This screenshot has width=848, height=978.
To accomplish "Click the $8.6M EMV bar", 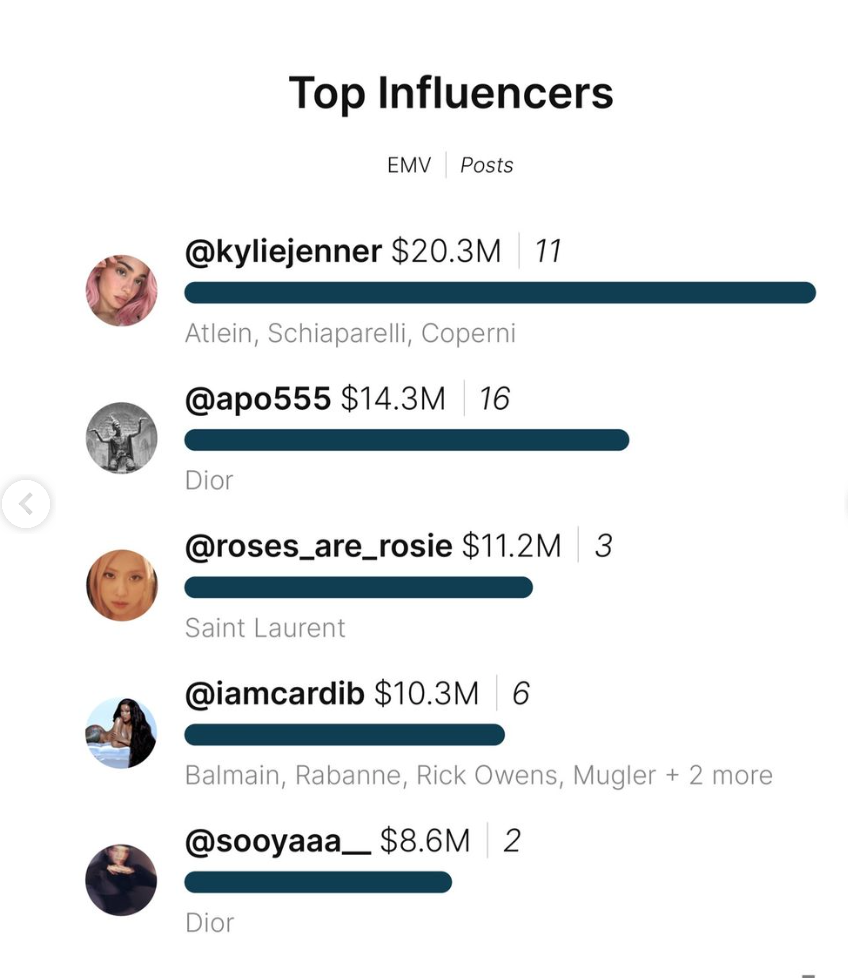I will pyautogui.click(x=318, y=882).
